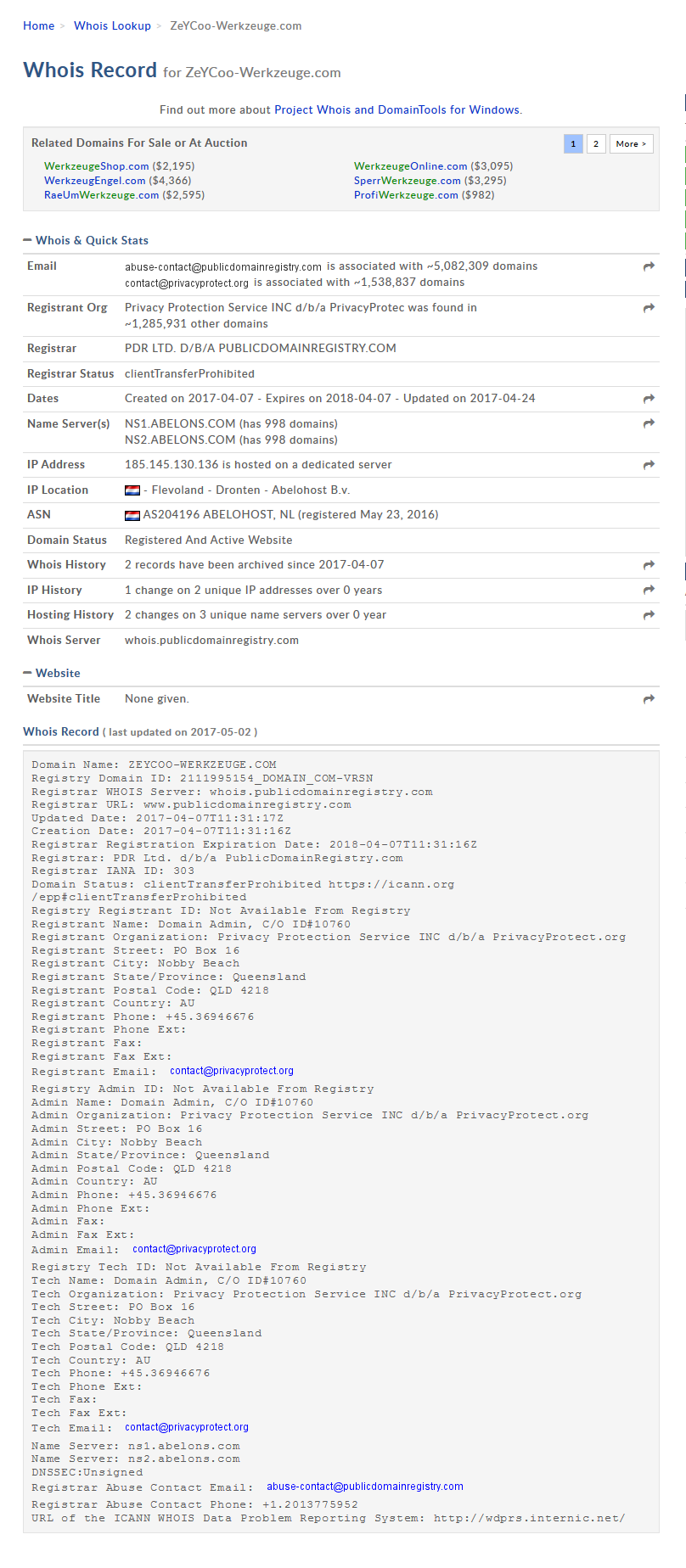Click the More > button for related domains

[632, 144]
